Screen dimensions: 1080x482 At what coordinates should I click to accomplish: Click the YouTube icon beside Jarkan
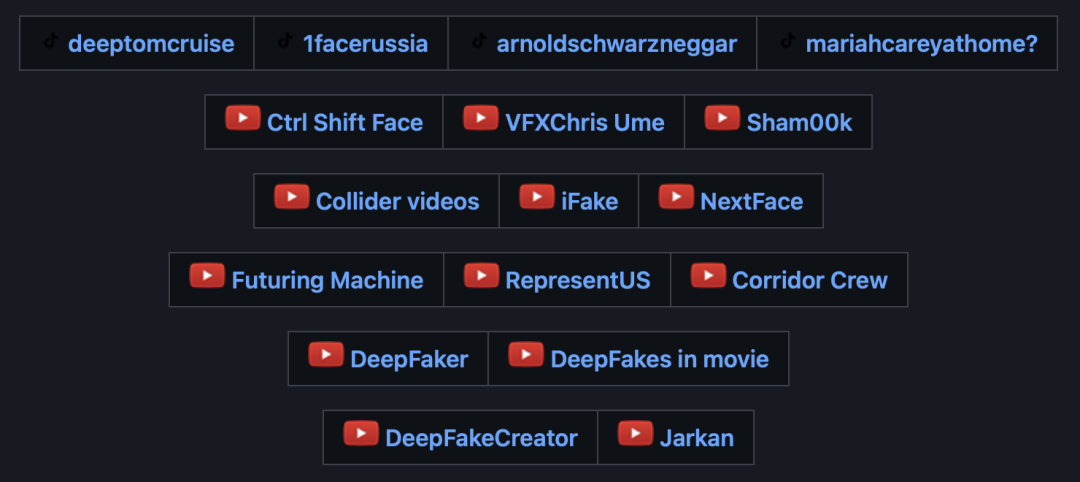point(635,433)
